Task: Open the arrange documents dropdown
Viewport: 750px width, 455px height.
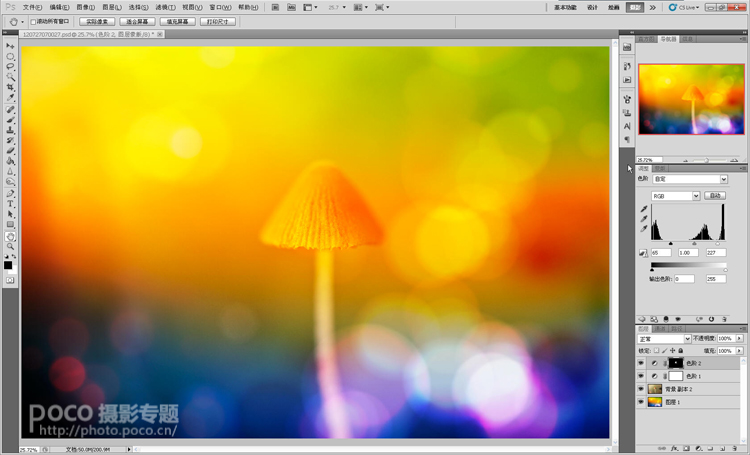Action: point(361,7)
